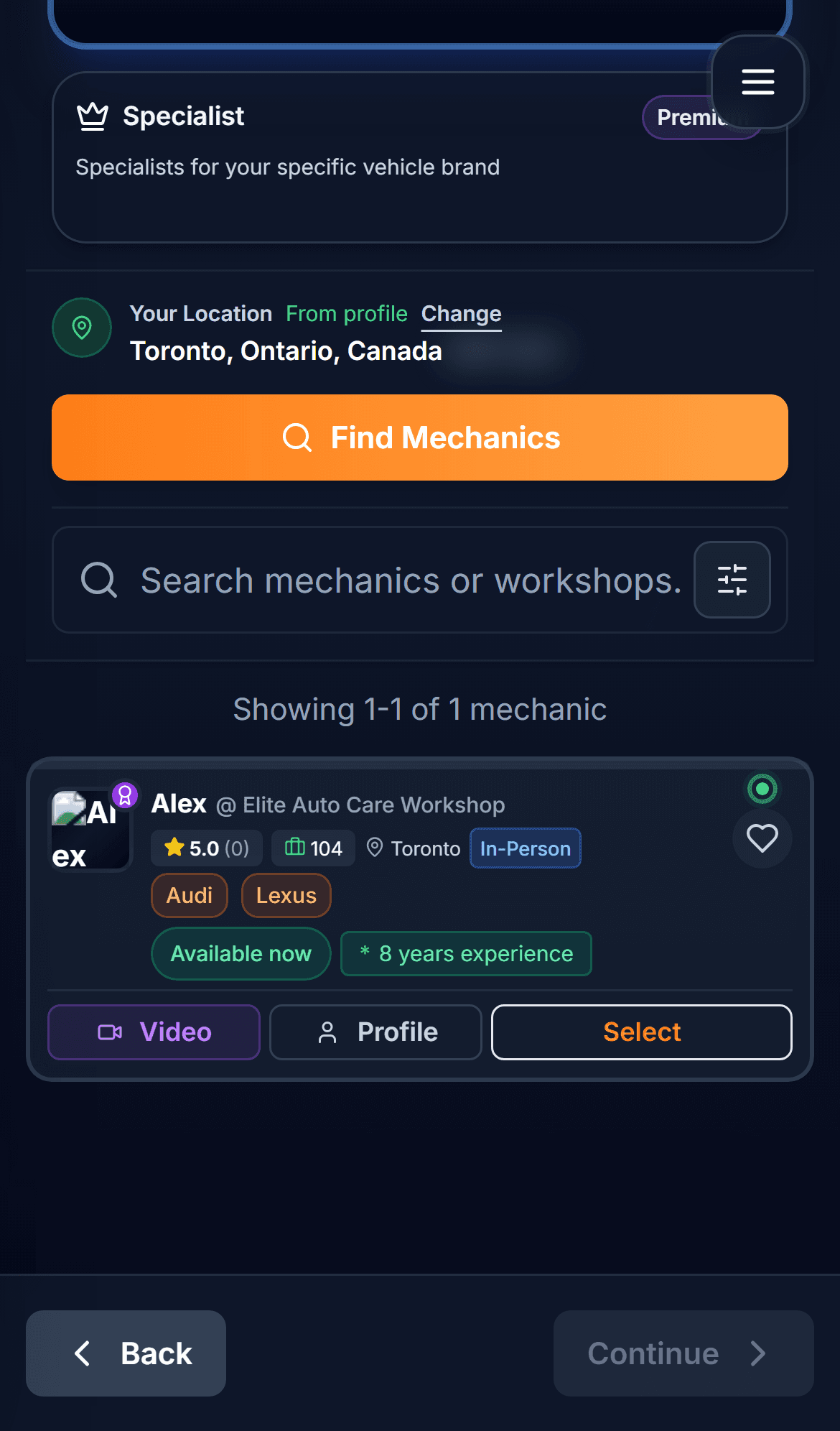Click the crown icon beside Specialist
The height and width of the screenshot is (1431, 840).
pyautogui.click(x=93, y=116)
